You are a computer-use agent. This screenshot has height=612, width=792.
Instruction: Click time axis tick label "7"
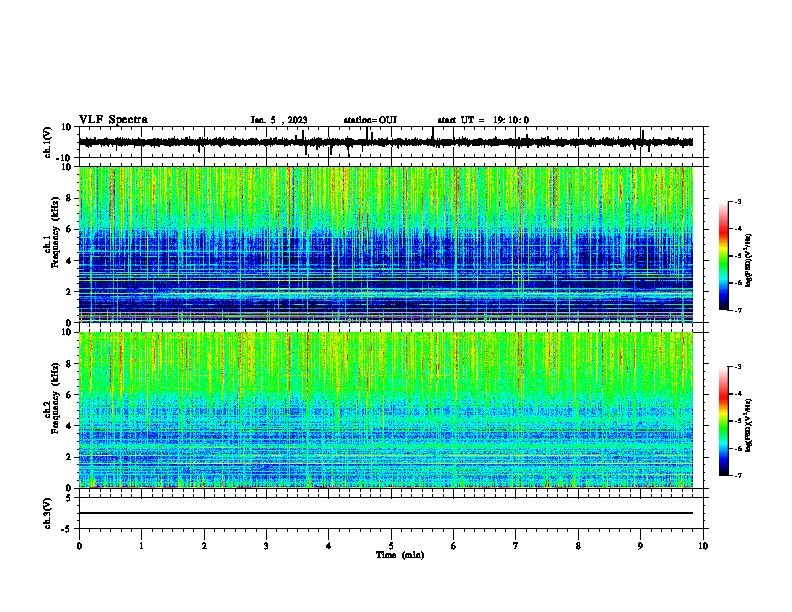pos(516,546)
